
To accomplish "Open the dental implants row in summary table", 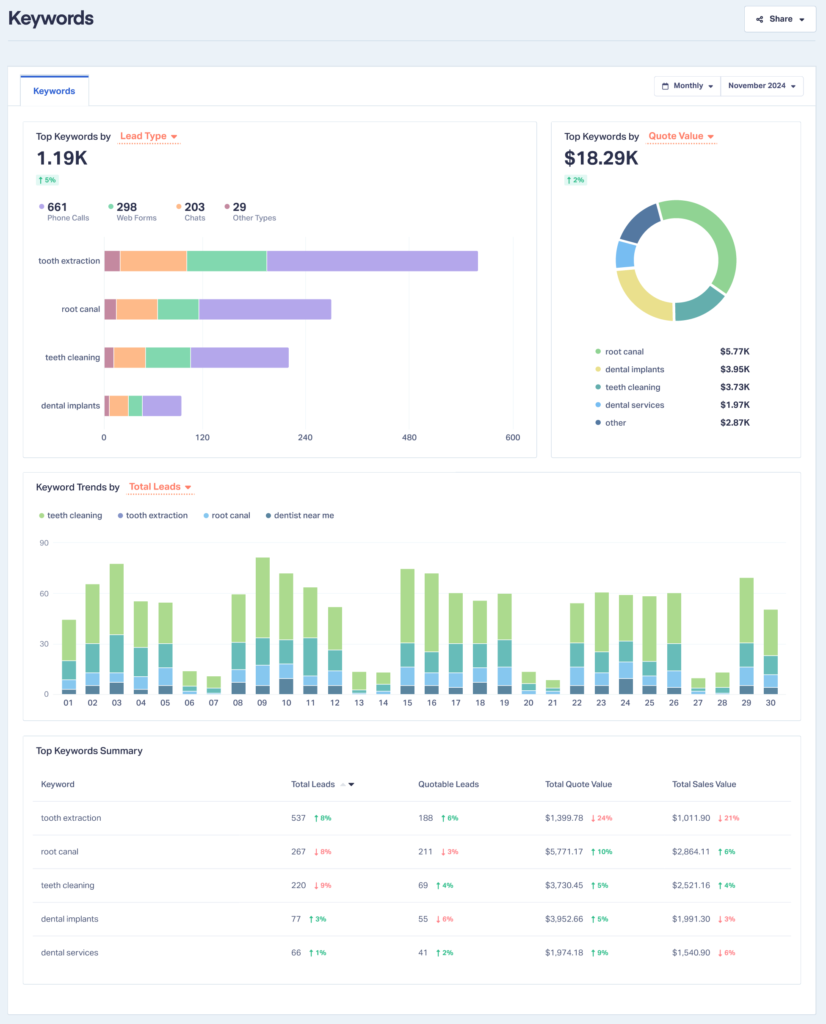I will click(x=412, y=920).
